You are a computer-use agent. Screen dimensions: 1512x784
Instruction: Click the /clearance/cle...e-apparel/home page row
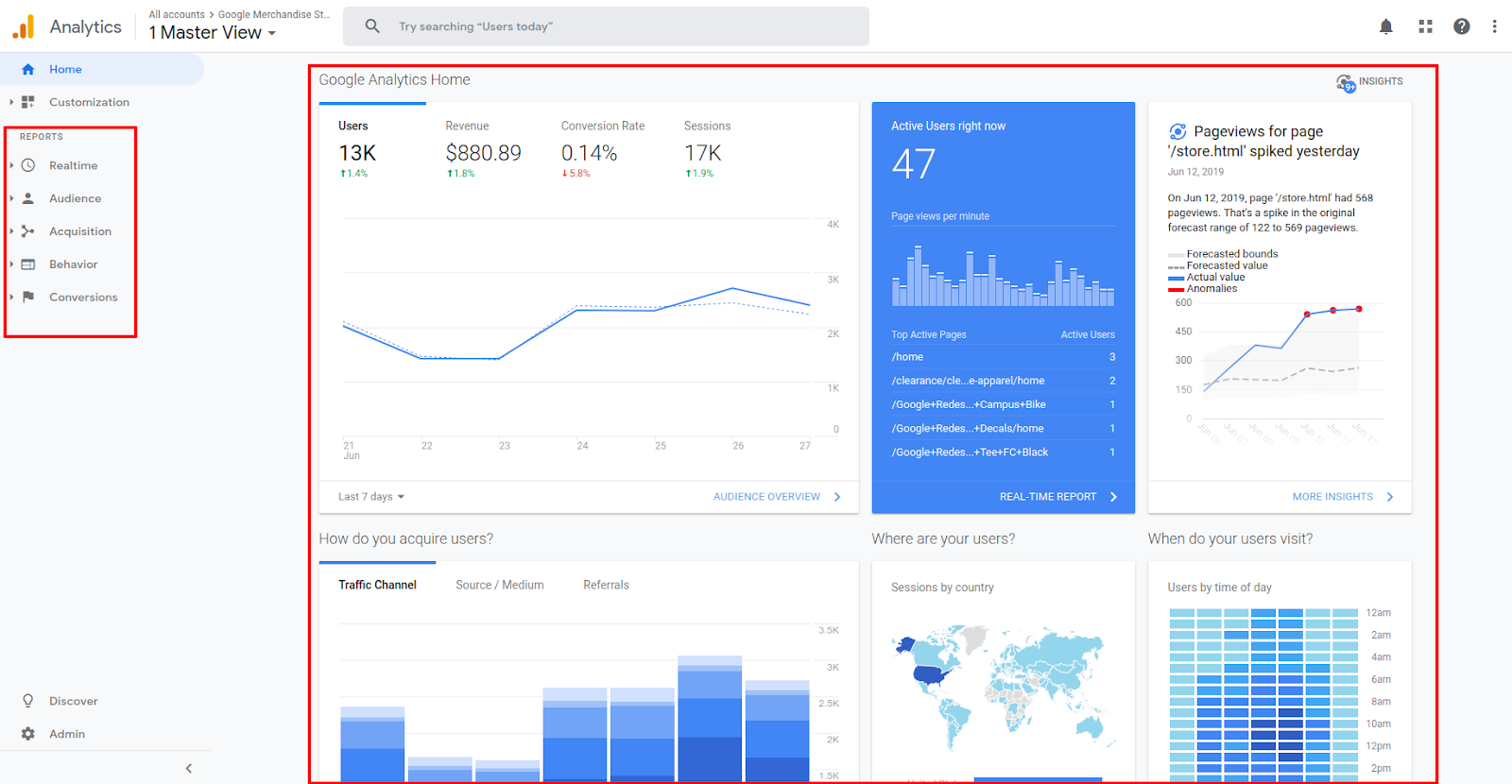coord(1003,381)
